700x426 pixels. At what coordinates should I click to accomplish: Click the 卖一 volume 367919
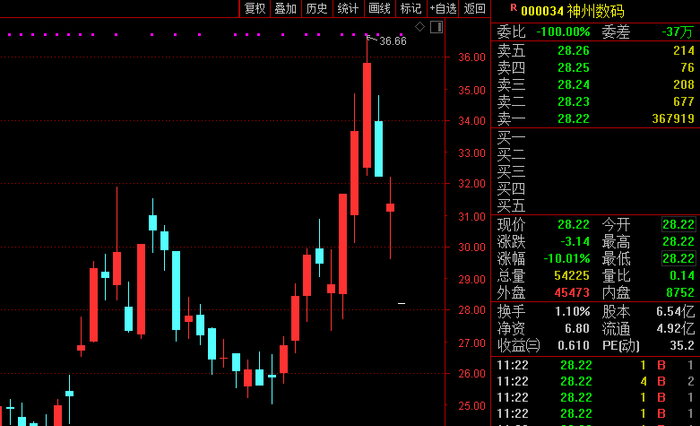tap(673, 118)
